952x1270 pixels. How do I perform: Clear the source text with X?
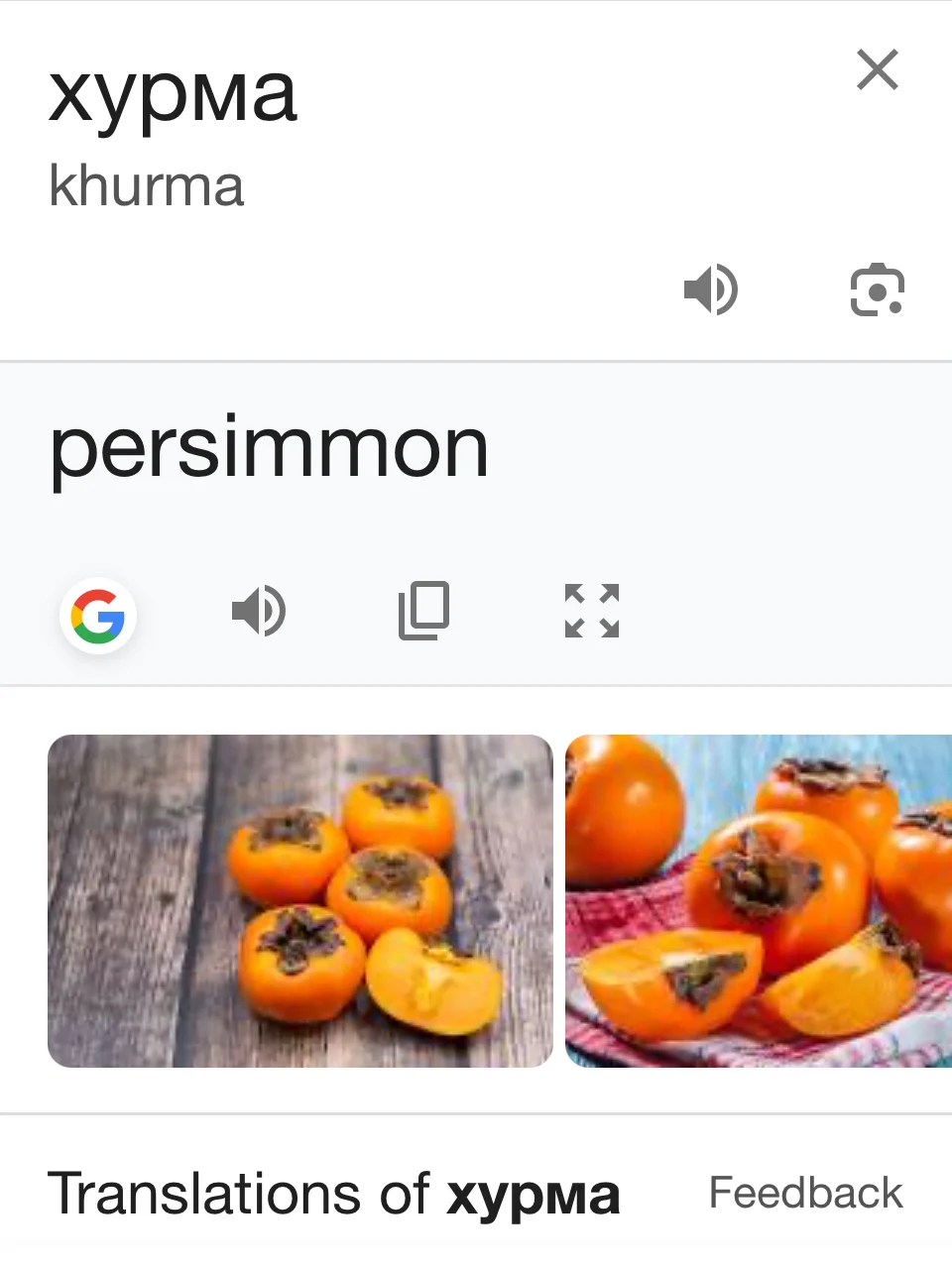click(878, 69)
